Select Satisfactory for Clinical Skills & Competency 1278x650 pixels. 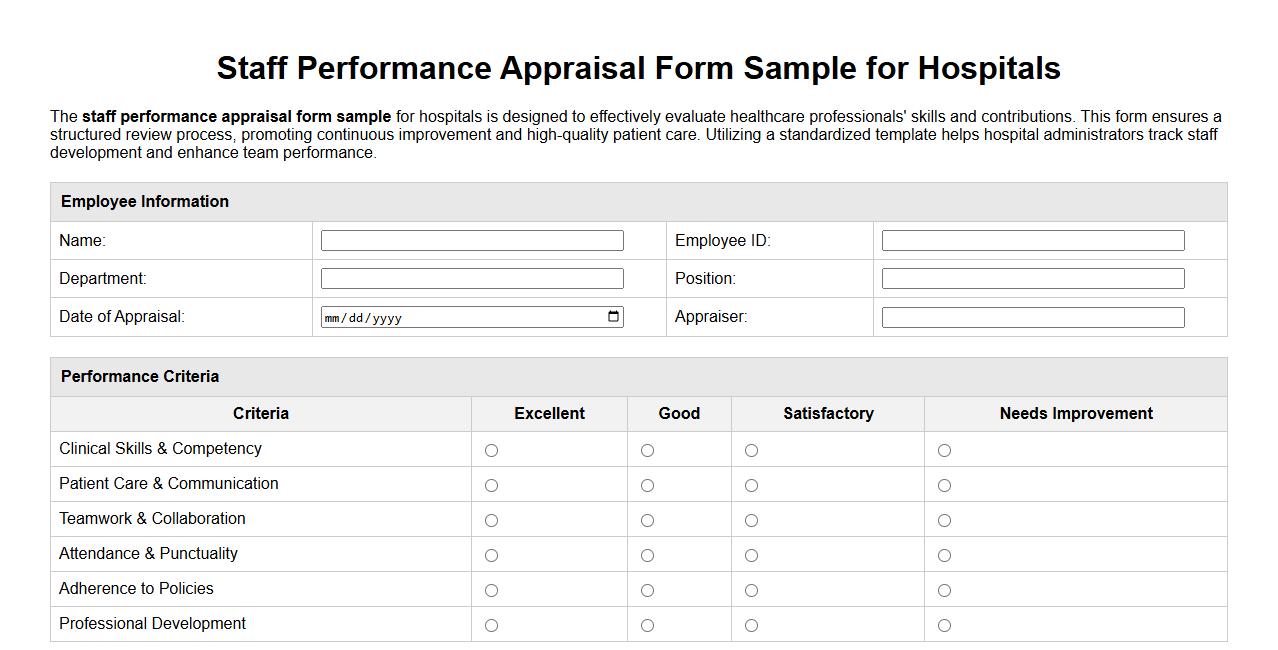(x=751, y=450)
